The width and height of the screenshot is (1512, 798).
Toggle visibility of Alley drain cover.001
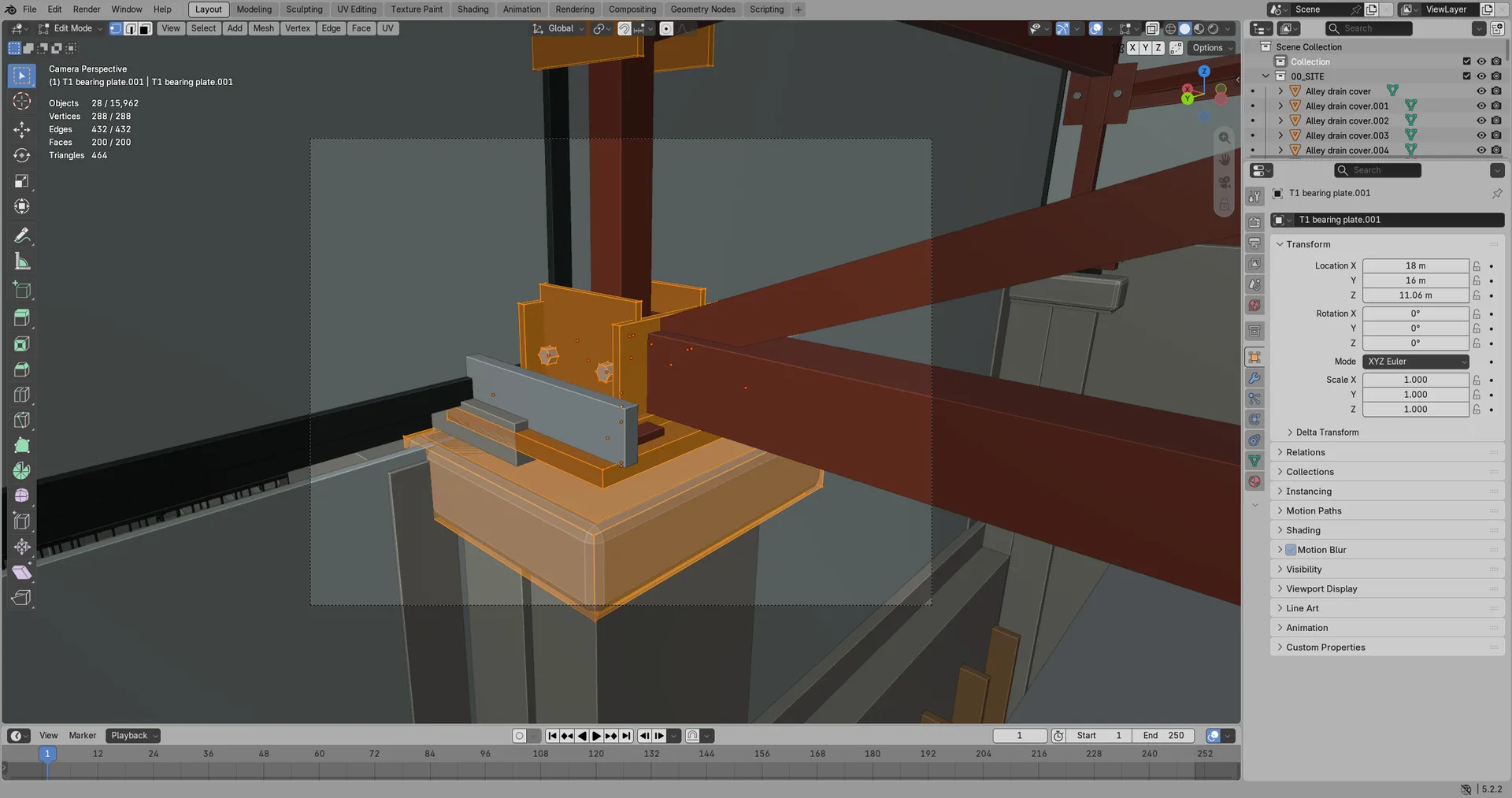point(1480,106)
